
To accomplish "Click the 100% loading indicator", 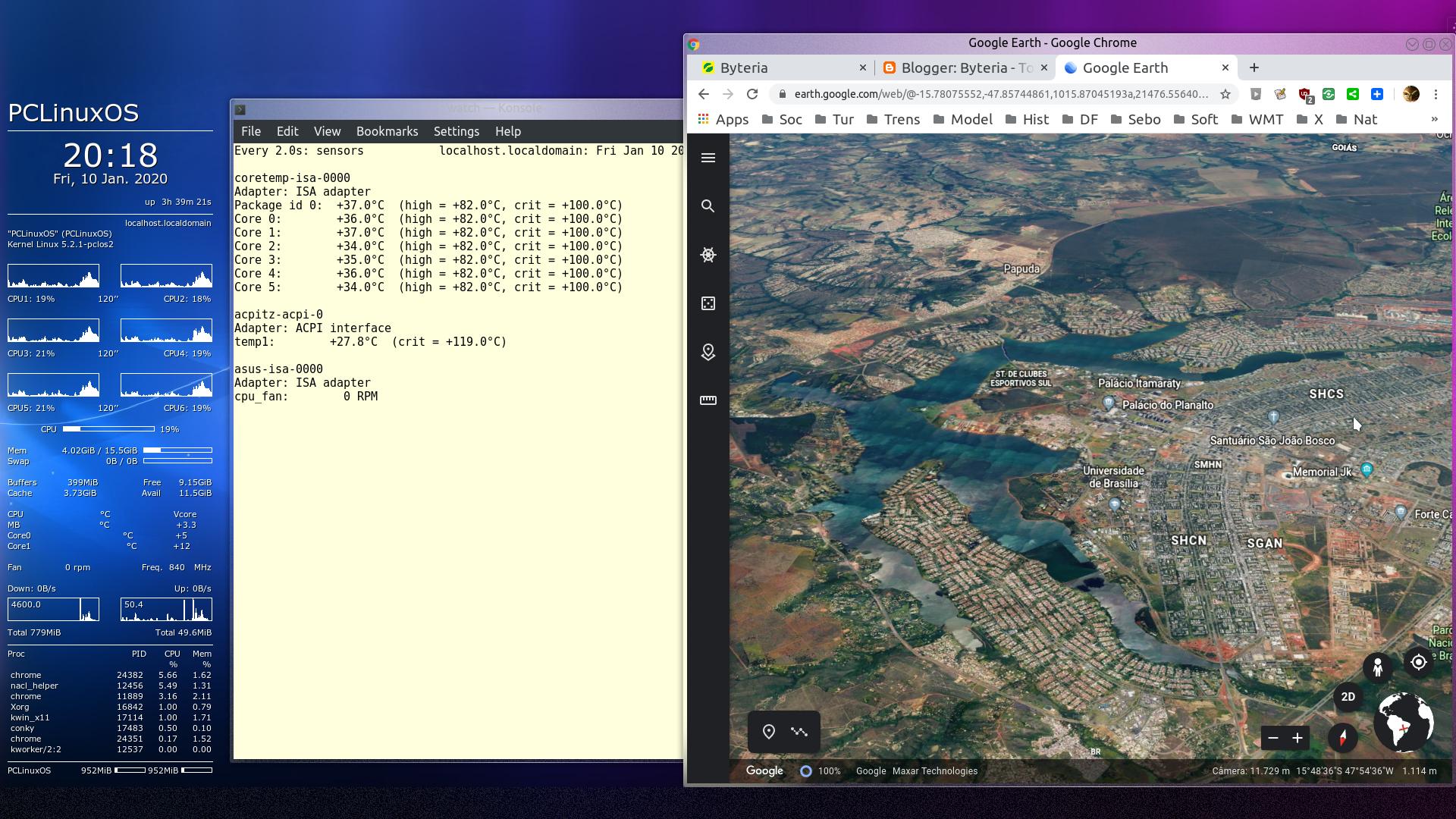I will click(821, 771).
